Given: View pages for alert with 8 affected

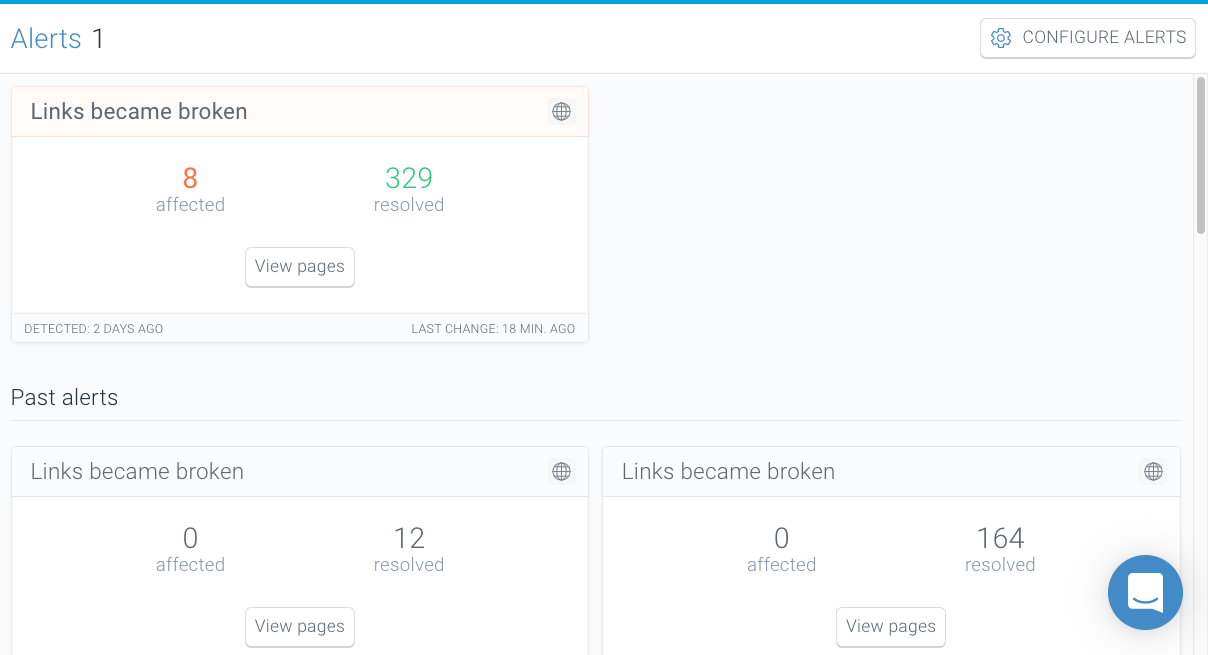Looking at the screenshot, I should tap(300, 267).
